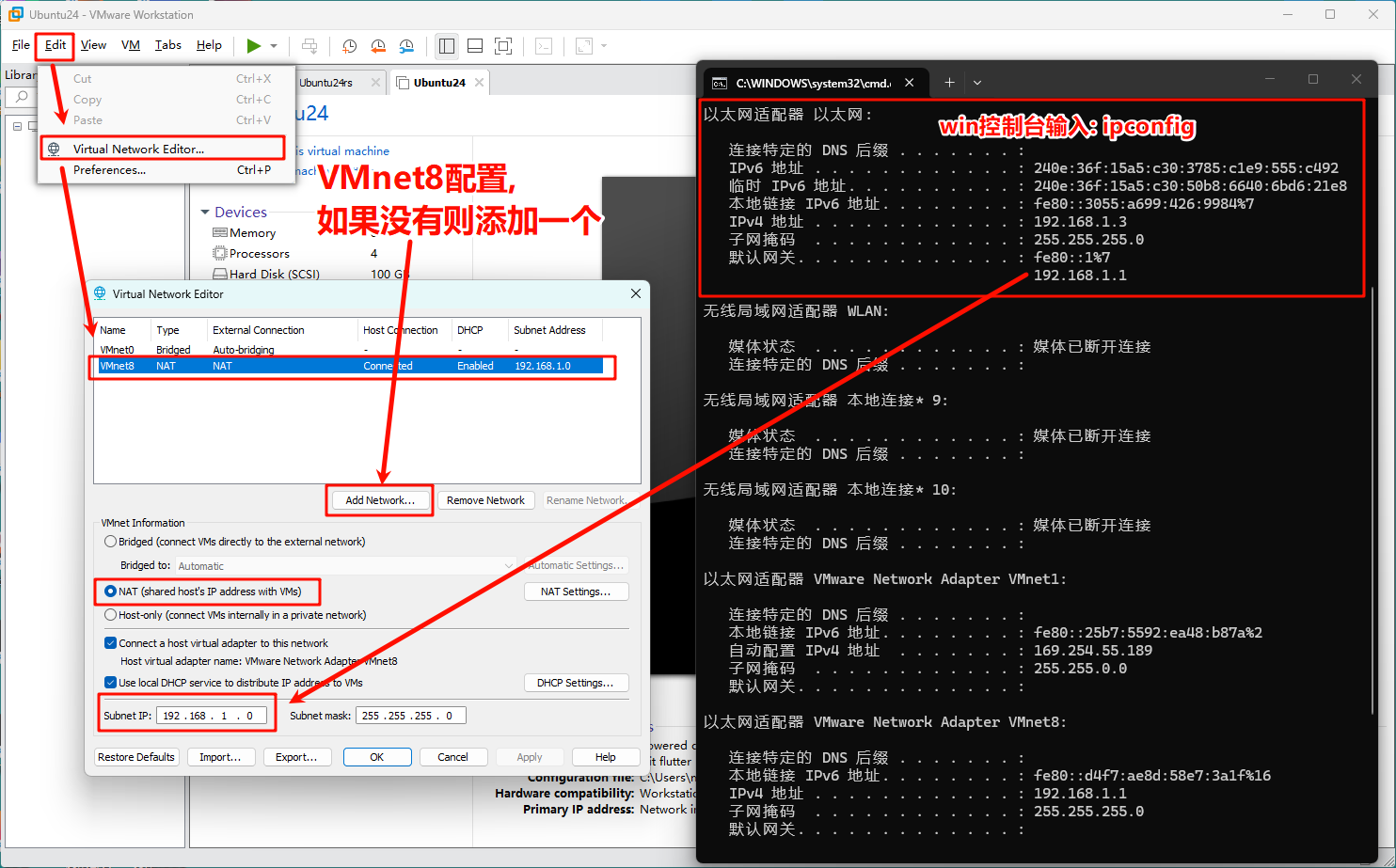The image size is (1396, 868).
Task: Click the Import button
Action: (x=220, y=757)
